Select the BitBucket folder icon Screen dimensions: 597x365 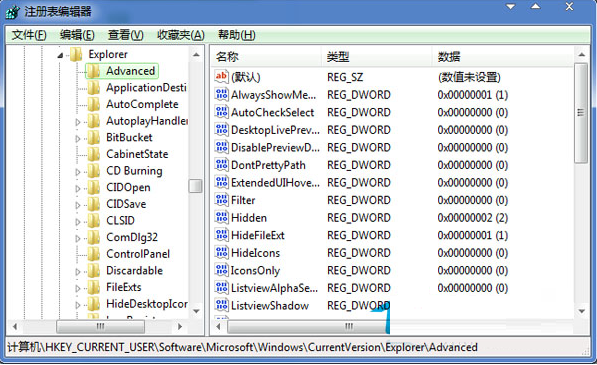pos(94,137)
